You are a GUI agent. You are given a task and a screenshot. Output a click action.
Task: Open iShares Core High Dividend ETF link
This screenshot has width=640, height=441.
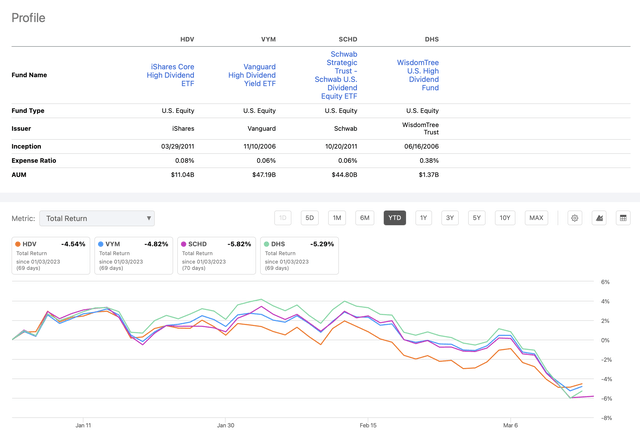pos(170,75)
